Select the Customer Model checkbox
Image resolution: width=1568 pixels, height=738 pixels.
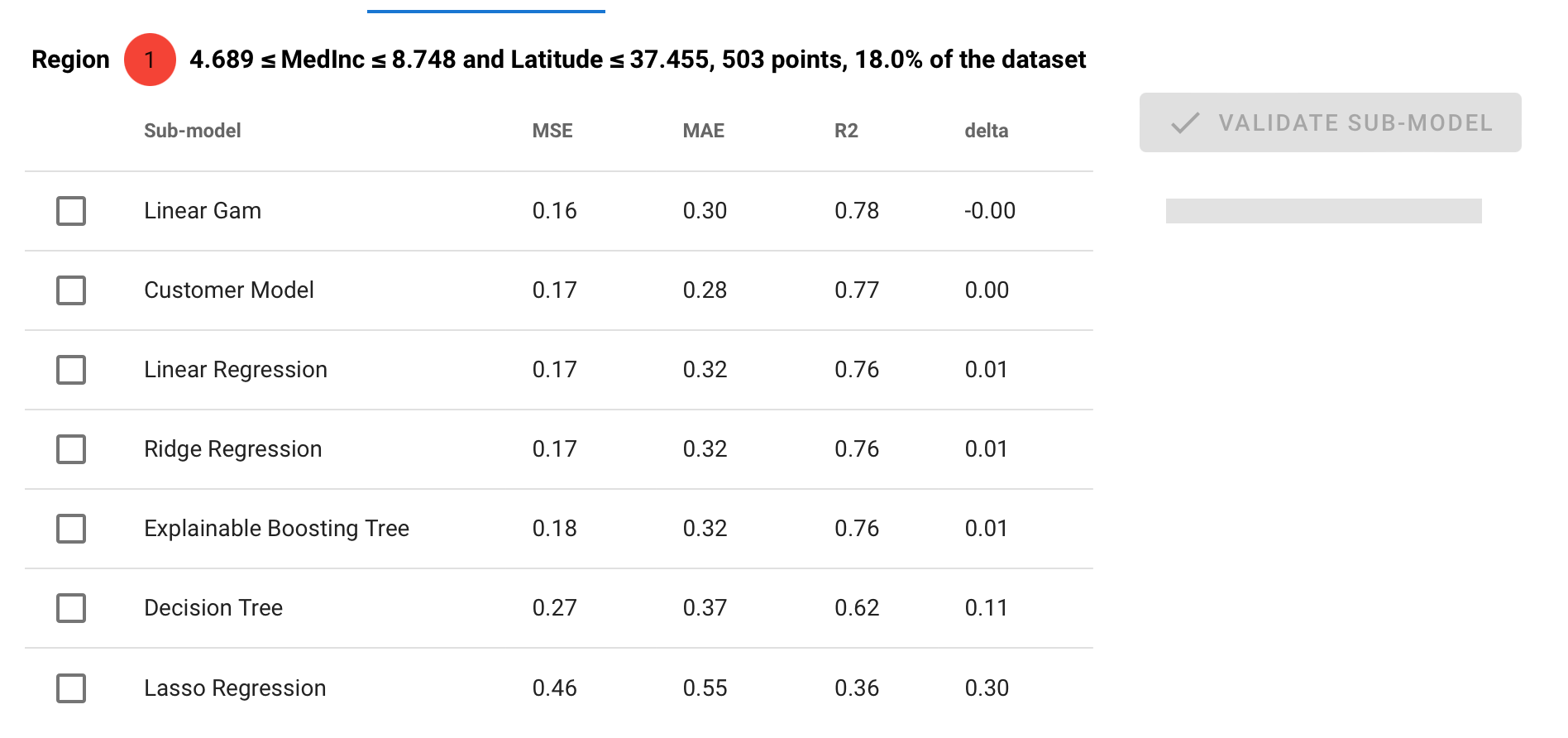coord(71,290)
